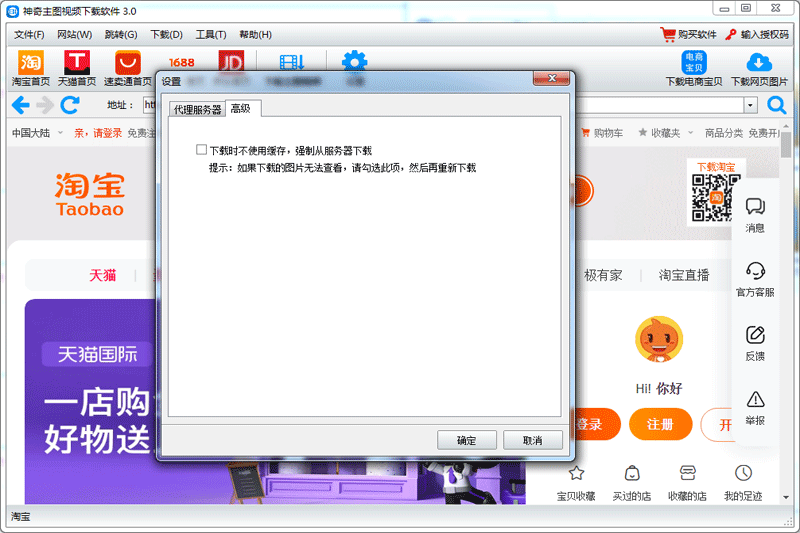Reload the page with refresh icon

[x=70, y=105]
